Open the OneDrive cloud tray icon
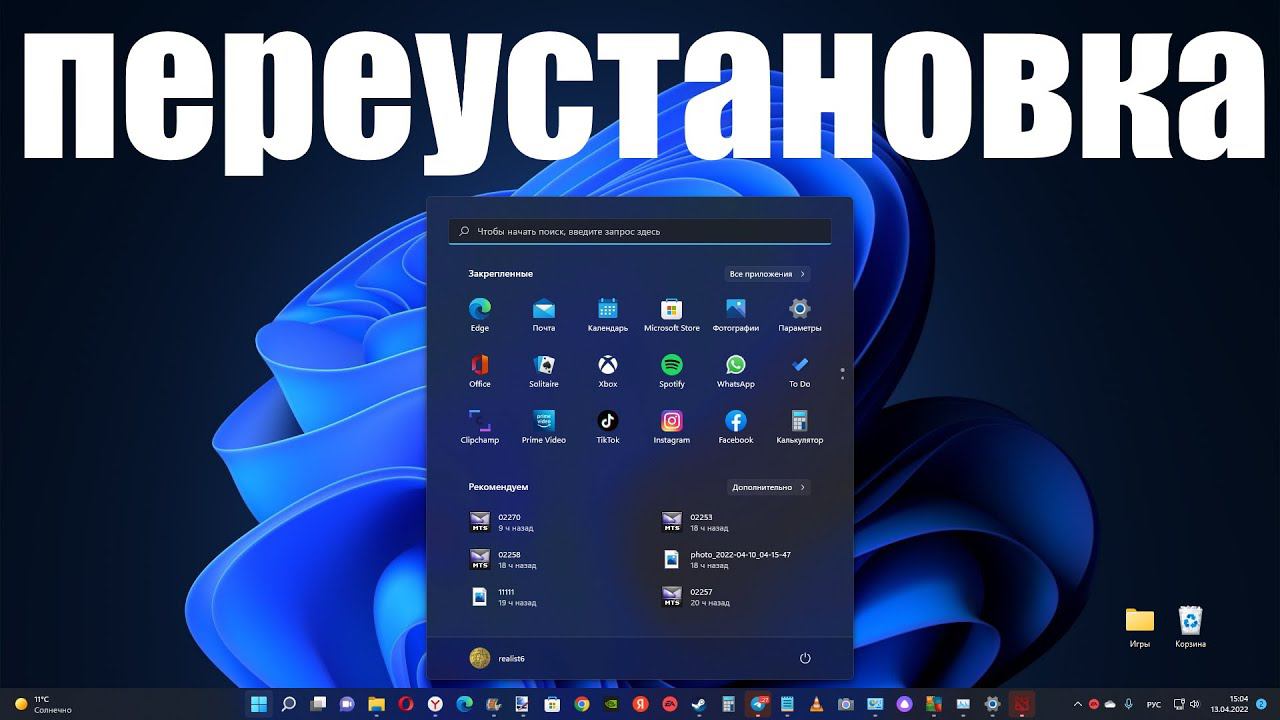The width and height of the screenshot is (1280, 720). (x=1110, y=704)
